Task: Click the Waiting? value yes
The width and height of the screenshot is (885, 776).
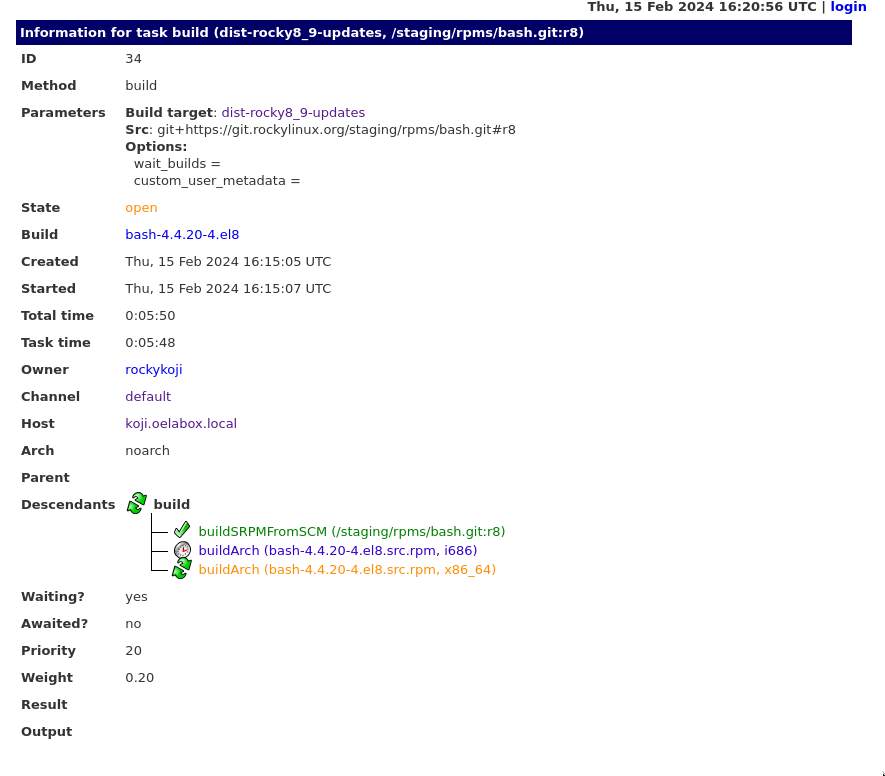Action: [x=136, y=597]
